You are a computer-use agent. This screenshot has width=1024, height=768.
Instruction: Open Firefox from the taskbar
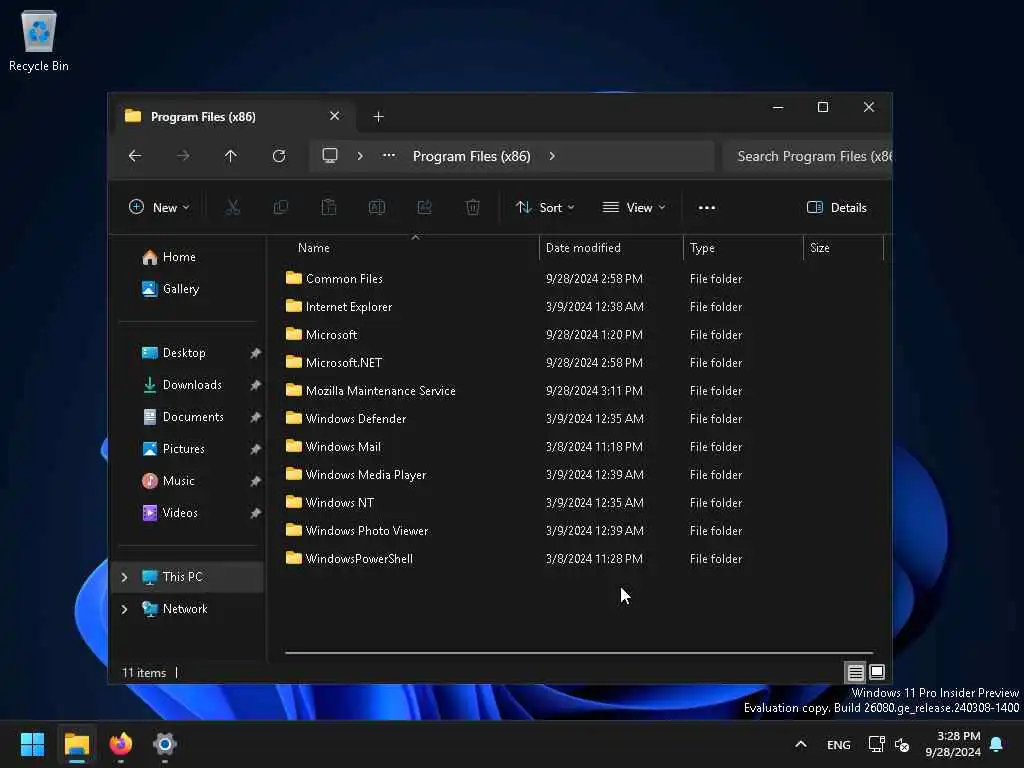pyautogui.click(x=120, y=744)
